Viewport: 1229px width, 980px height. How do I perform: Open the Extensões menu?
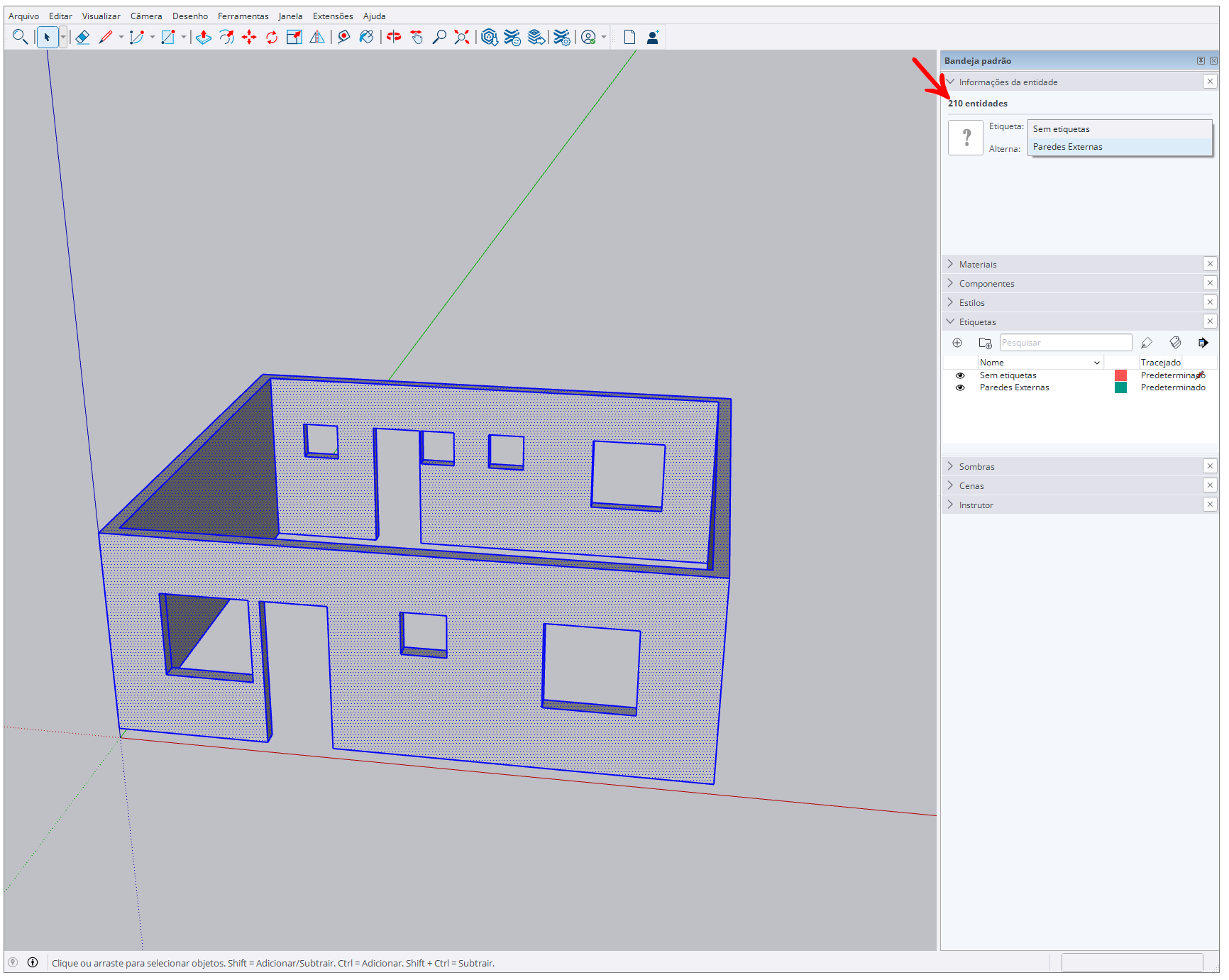point(332,16)
